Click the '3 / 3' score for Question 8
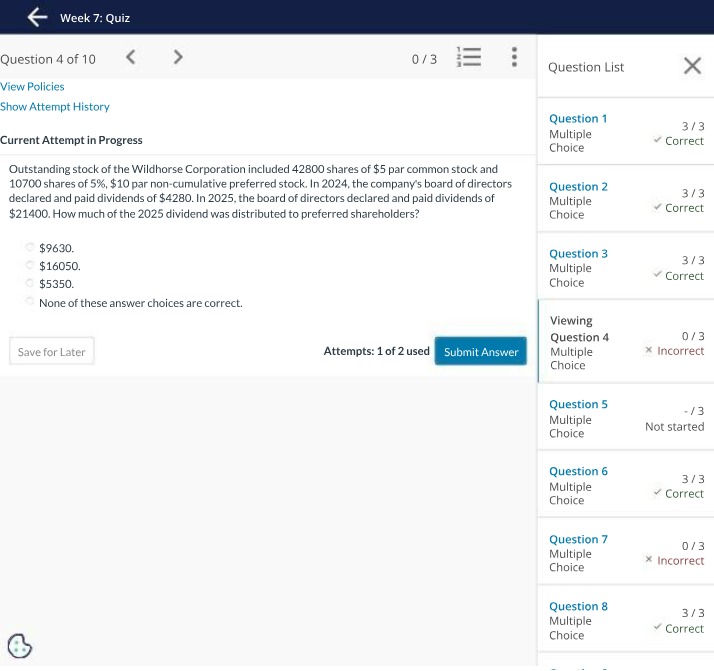Screen dimensions: 714x671 pos(693,613)
